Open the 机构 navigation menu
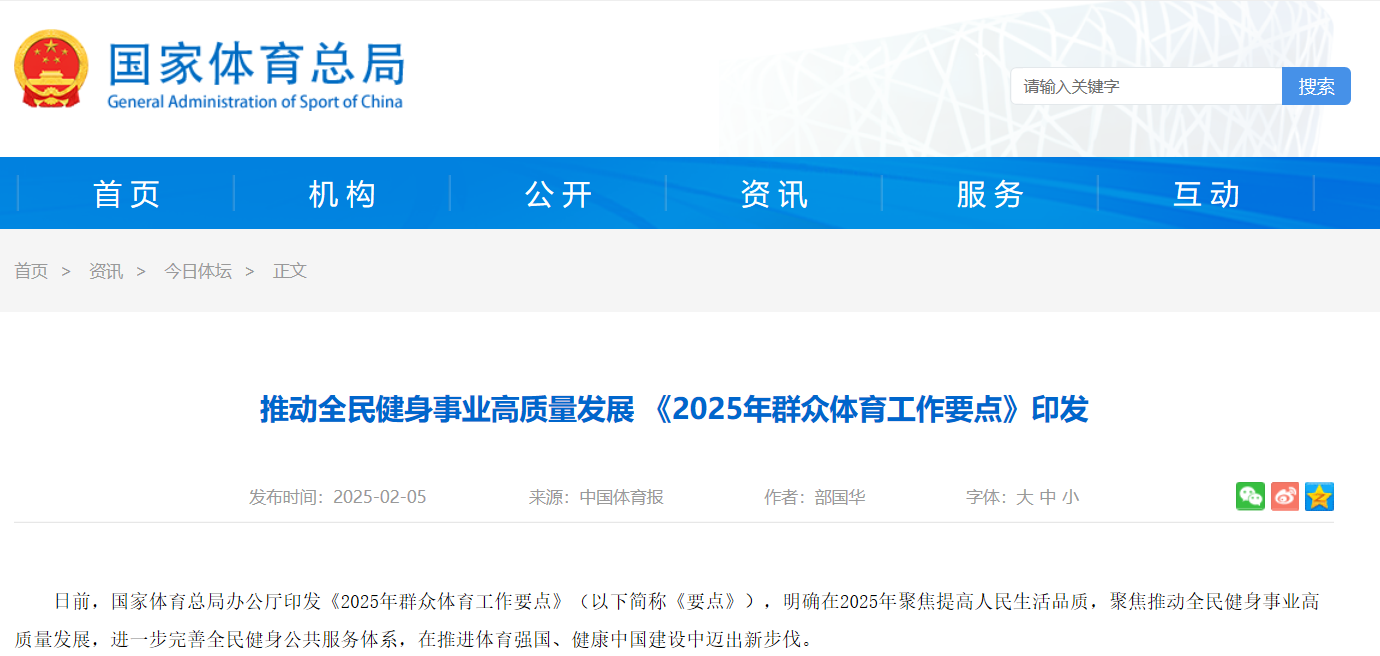1380x656 pixels. [343, 194]
